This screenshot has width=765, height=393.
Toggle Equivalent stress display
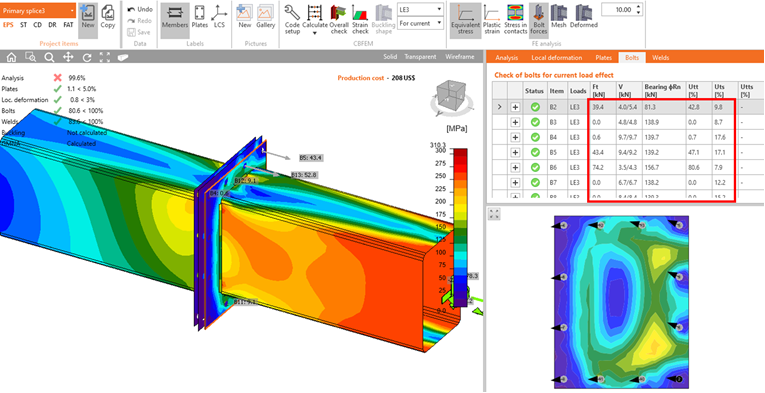coord(465,20)
